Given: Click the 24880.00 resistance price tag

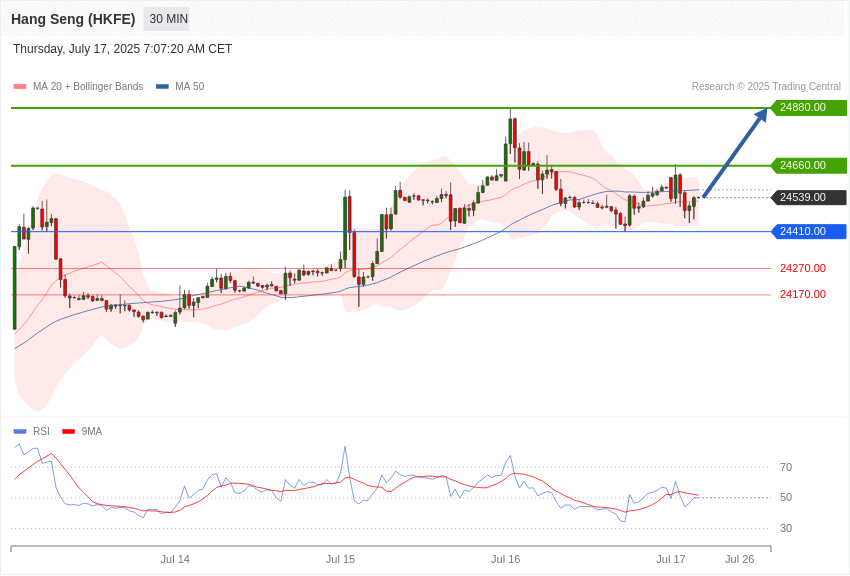Looking at the screenshot, I should coord(809,107).
